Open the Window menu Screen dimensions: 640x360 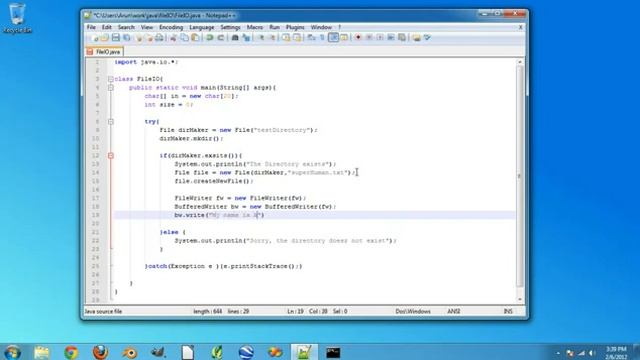[321, 27]
